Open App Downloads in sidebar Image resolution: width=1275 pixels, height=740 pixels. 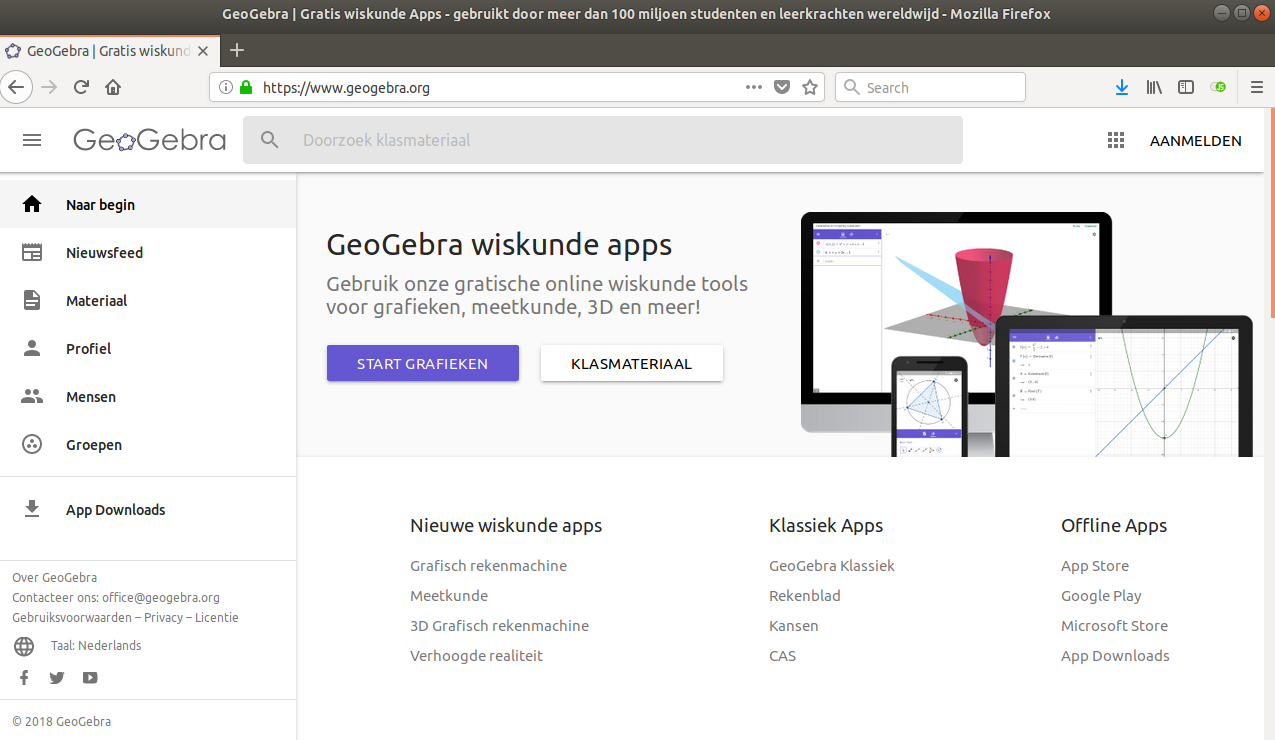[148, 509]
